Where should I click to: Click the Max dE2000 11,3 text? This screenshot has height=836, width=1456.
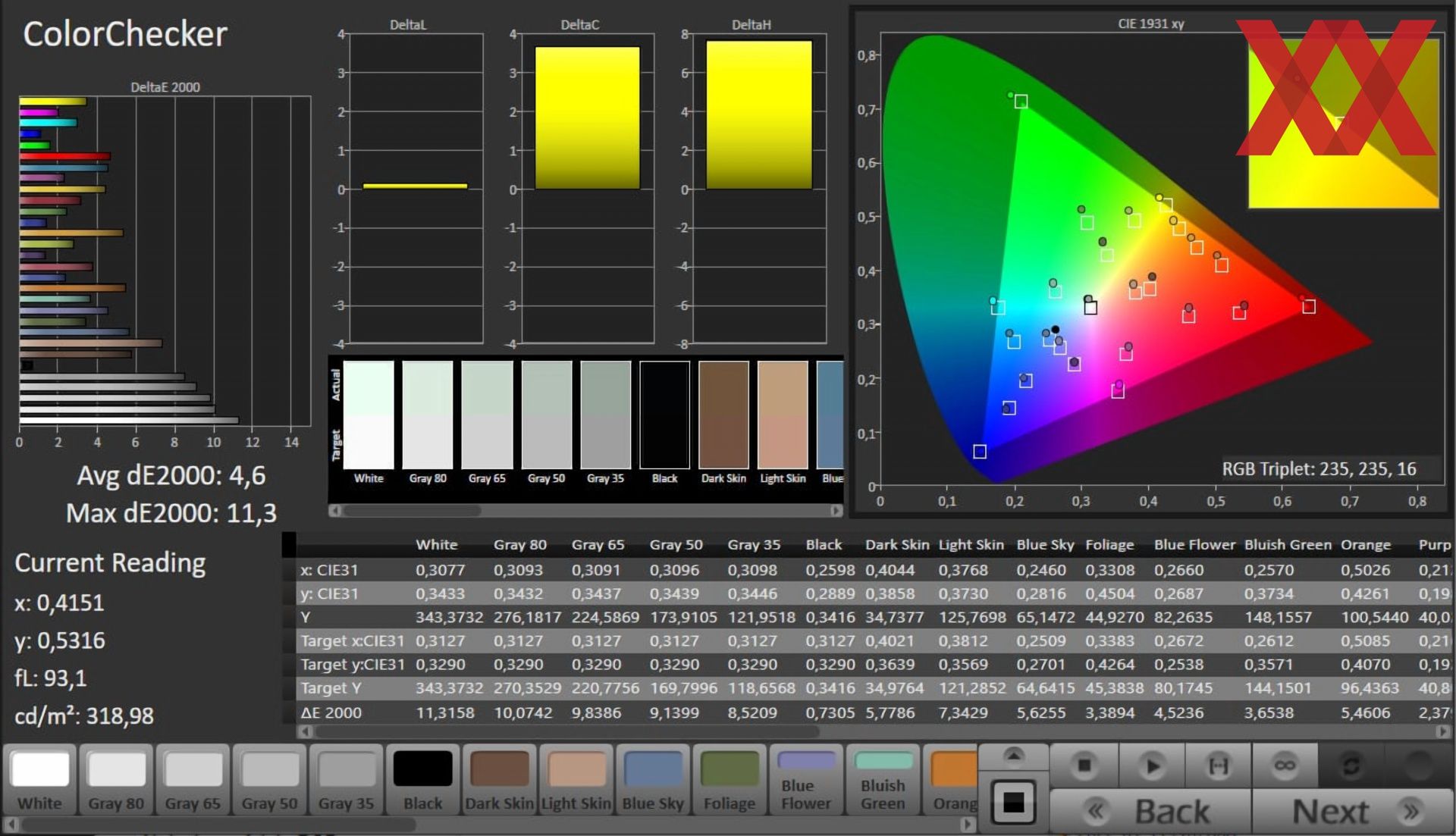pyautogui.click(x=171, y=513)
